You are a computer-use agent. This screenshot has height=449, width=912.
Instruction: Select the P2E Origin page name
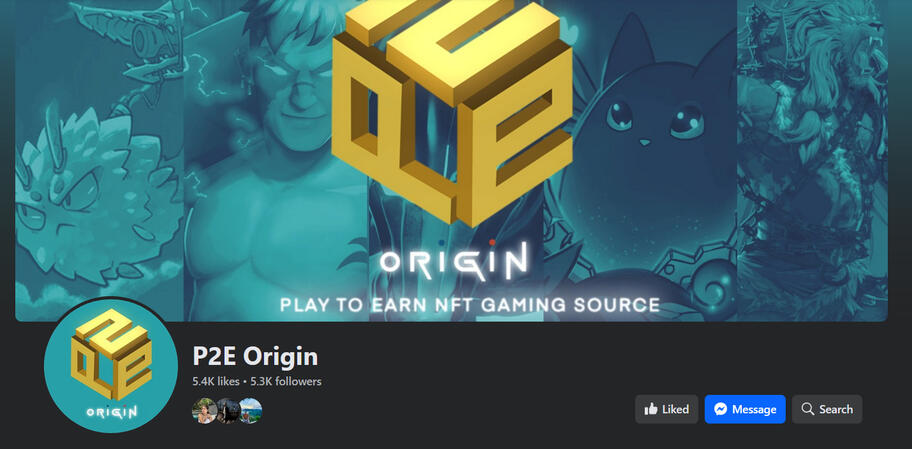point(255,356)
